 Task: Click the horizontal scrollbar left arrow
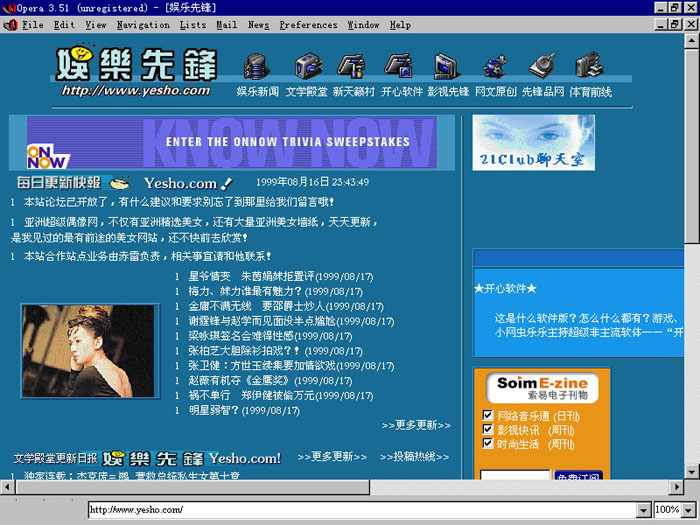pyautogui.click(x=7, y=487)
